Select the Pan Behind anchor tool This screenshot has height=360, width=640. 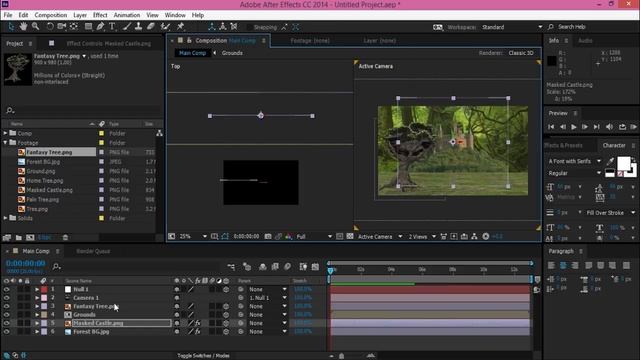[74, 27]
